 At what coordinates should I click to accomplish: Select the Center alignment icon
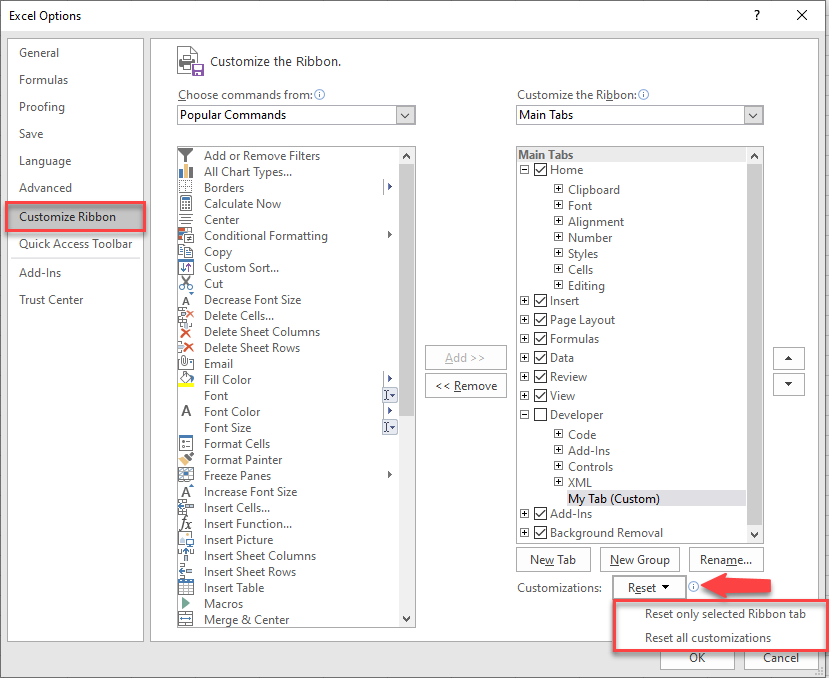[x=186, y=219]
